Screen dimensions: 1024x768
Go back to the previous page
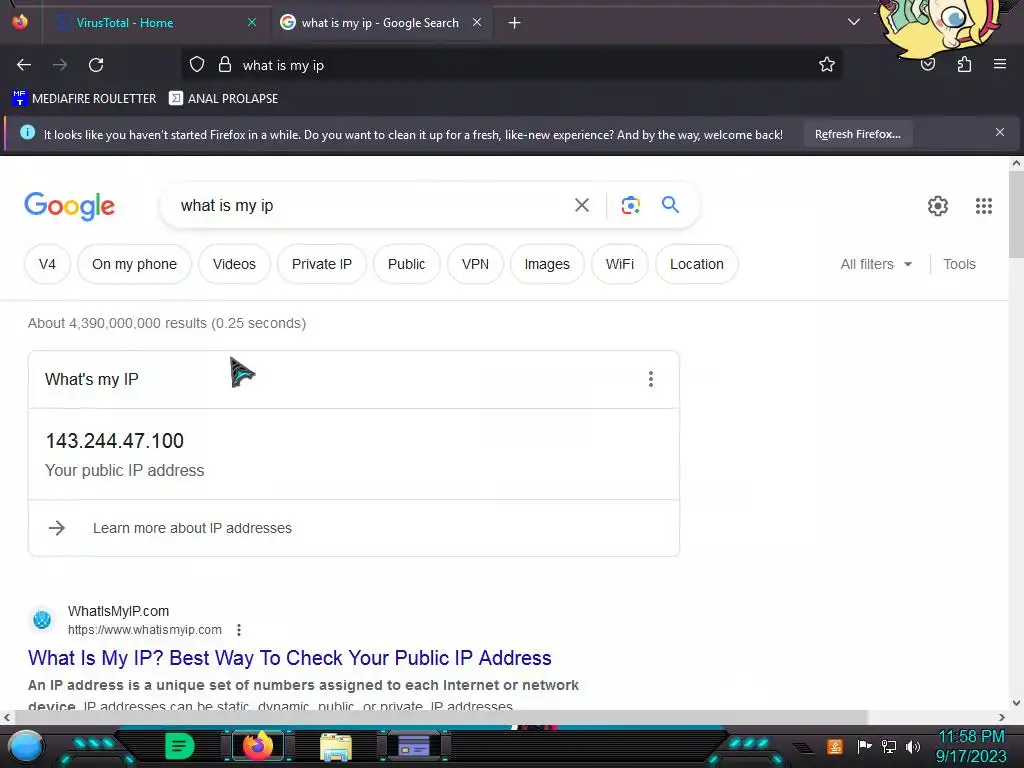click(x=24, y=65)
